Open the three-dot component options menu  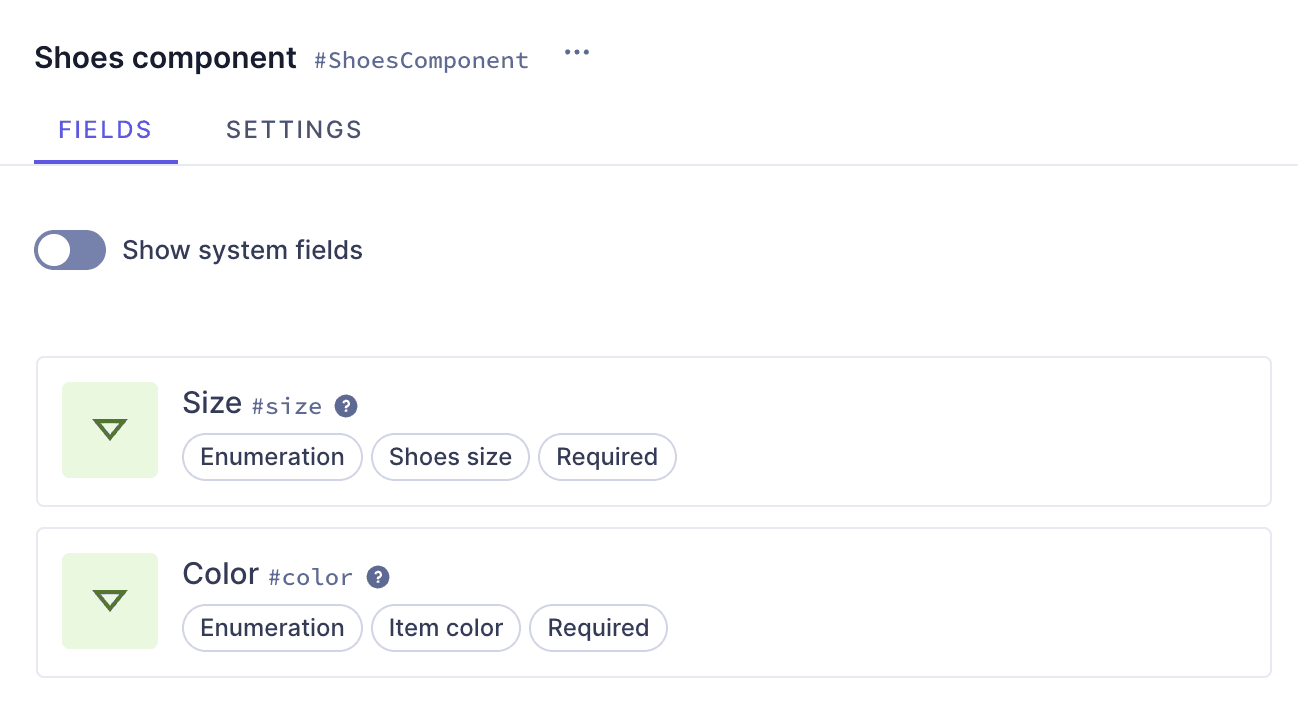577,53
